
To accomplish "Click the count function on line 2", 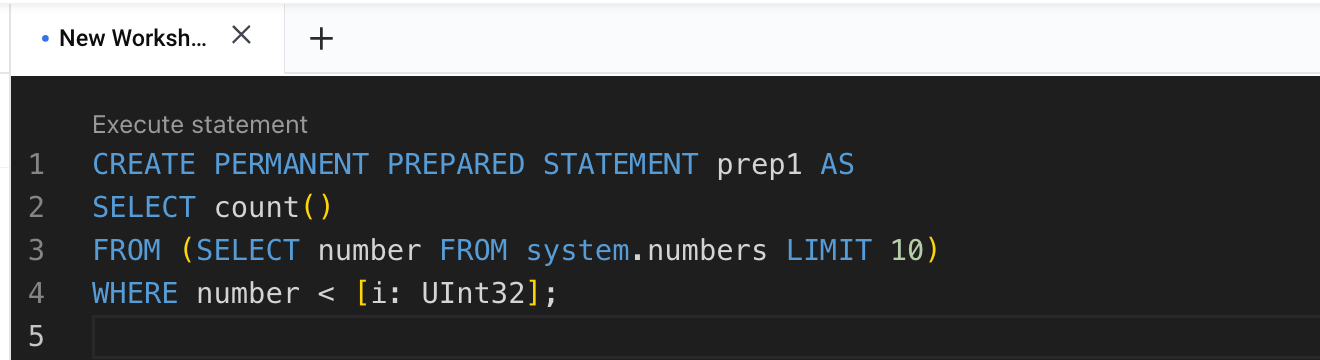I will [x=257, y=207].
